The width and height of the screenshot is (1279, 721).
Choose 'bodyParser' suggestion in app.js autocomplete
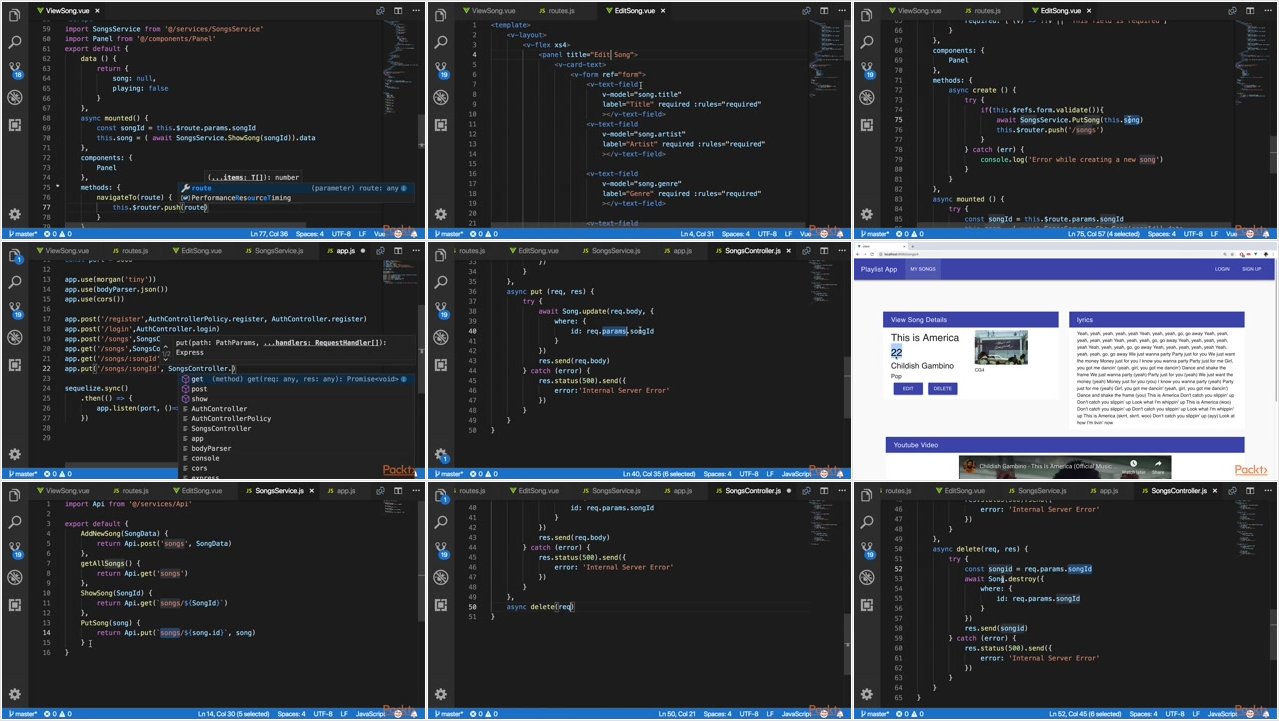click(x=295, y=448)
